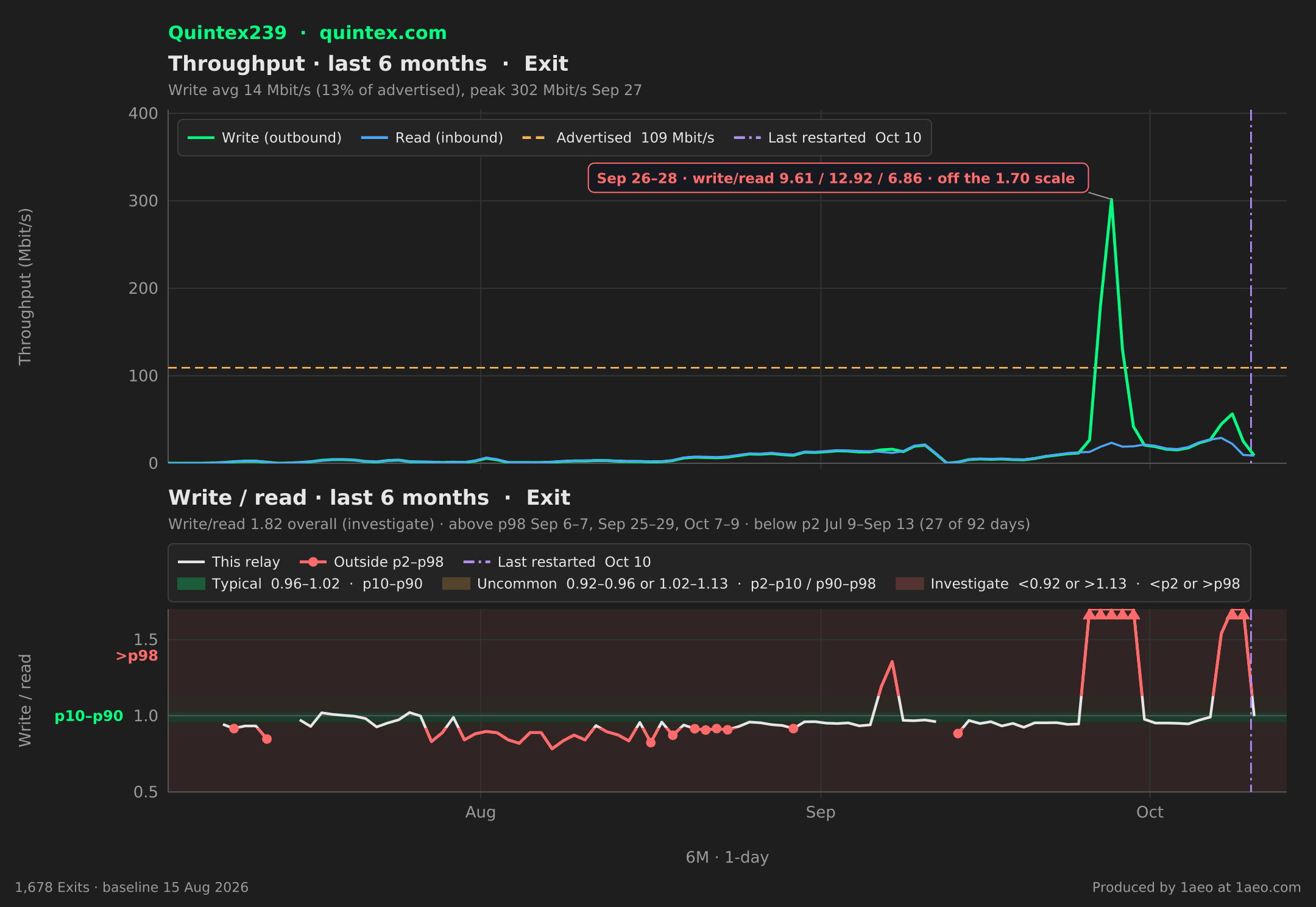
Task: Click the Write (outbound) legend entry
Action: tap(264, 138)
